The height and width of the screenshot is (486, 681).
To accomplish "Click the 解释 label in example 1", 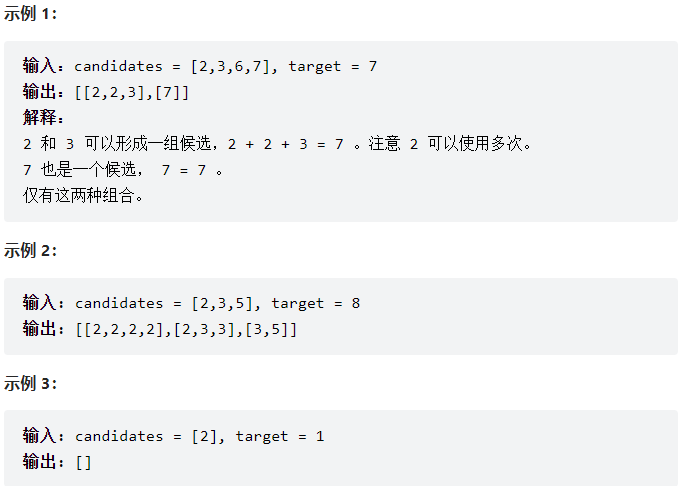I will [43, 117].
